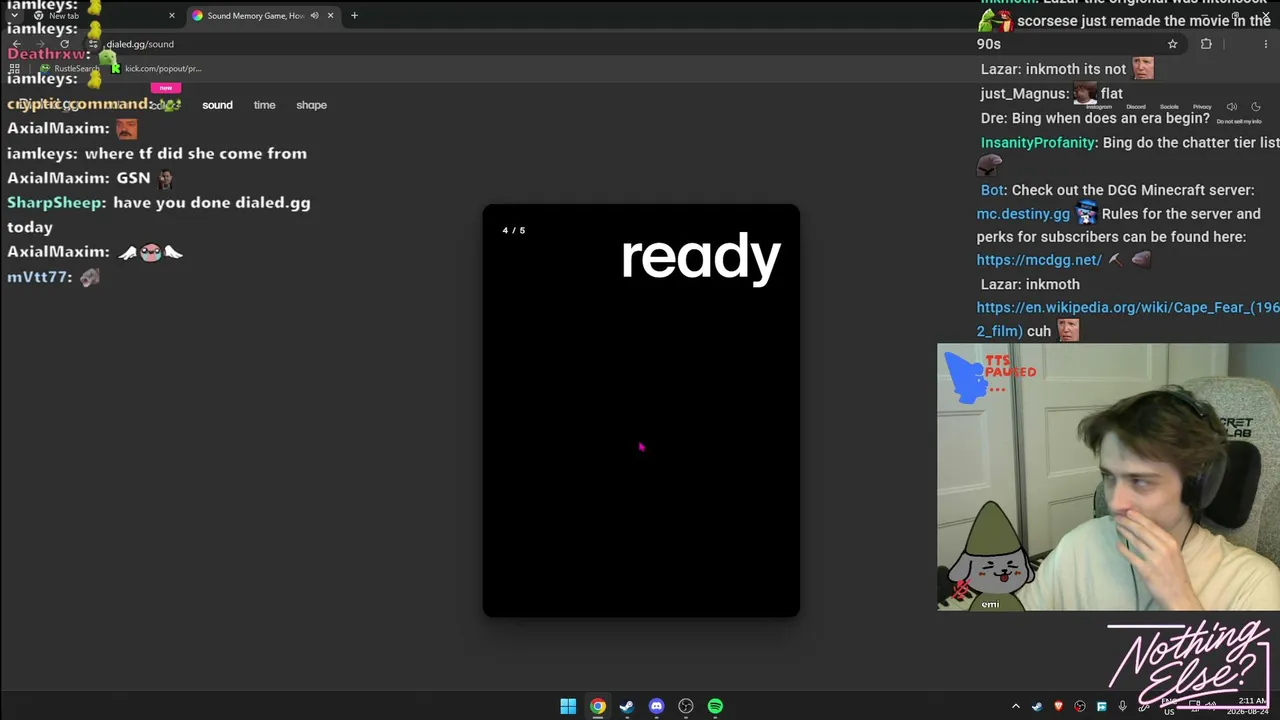This screenshot has width=1280, height=720.
Task: Open Spotify from the taskbar
Action: coord(715,707)
